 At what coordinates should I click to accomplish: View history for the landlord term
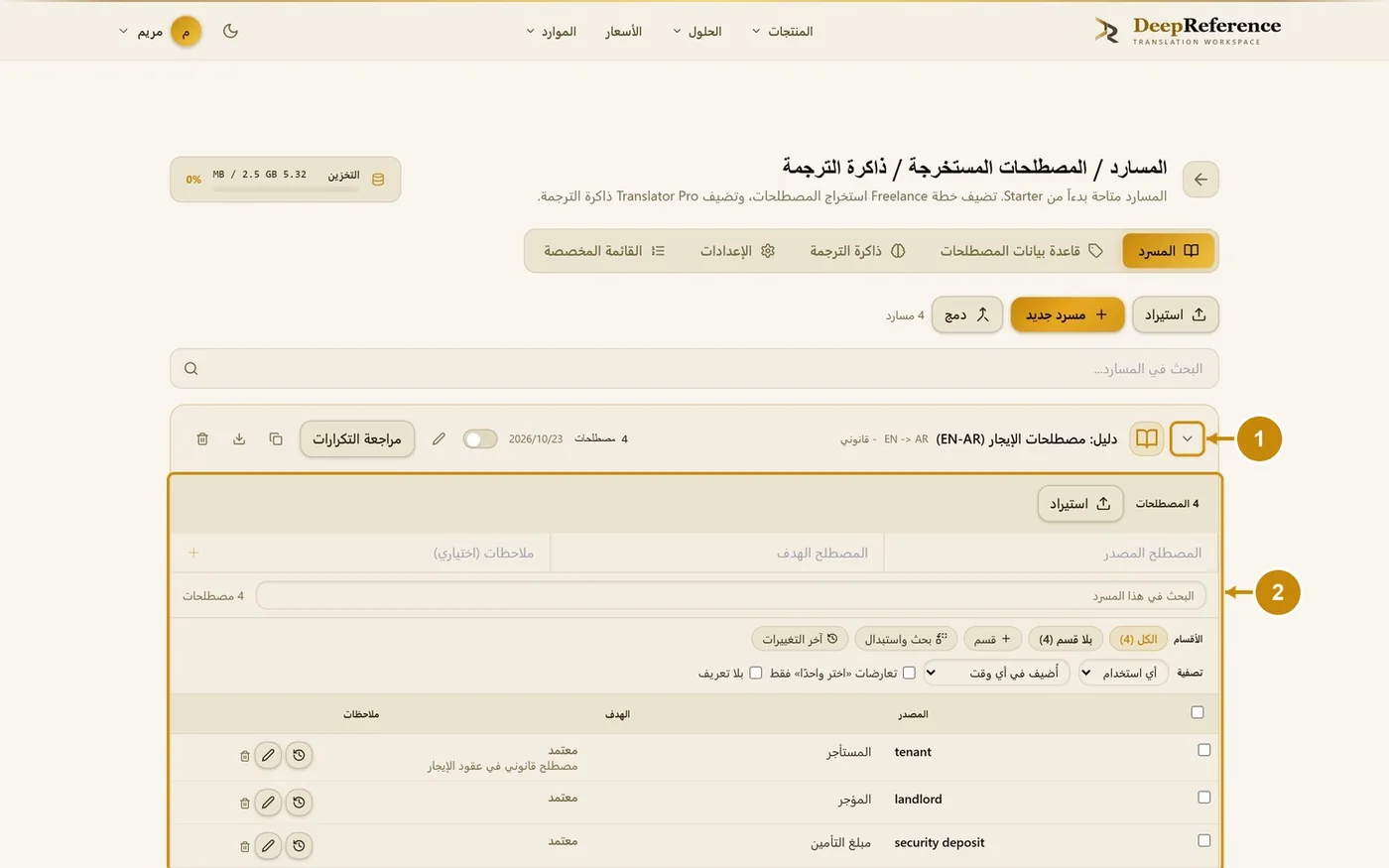(299, 802)
